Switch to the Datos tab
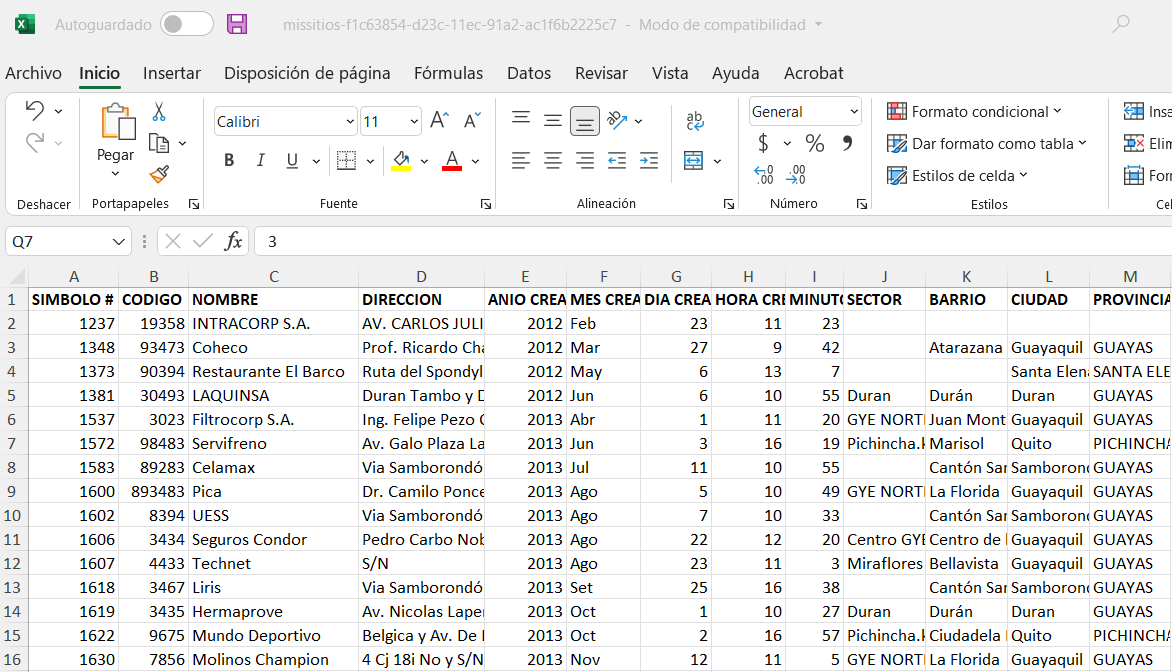The image size is (1172, 672). click(x=529, y=73)
